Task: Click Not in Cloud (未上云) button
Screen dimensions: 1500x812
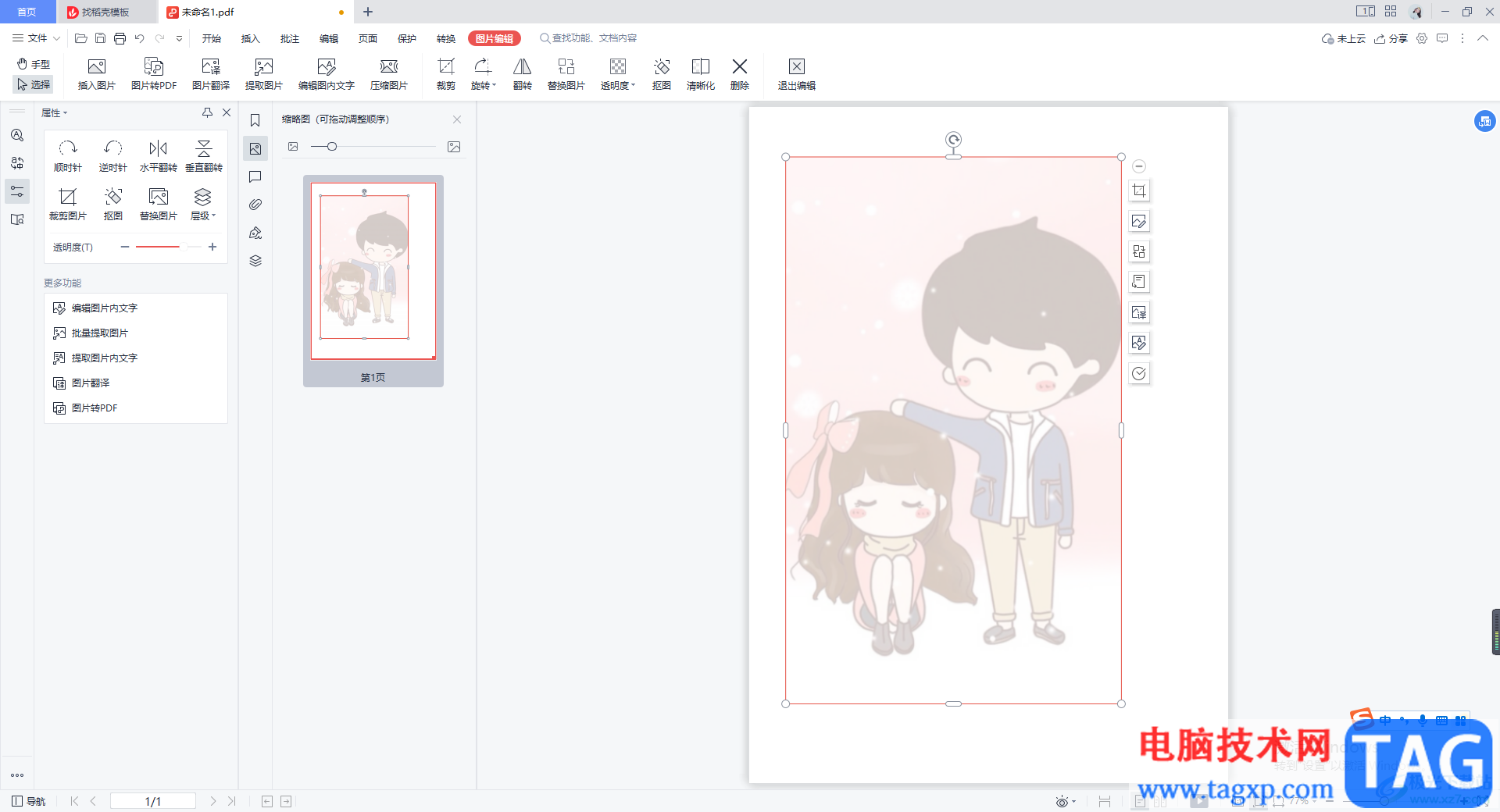Action: pyautogui.click(x=1344, y=38)
